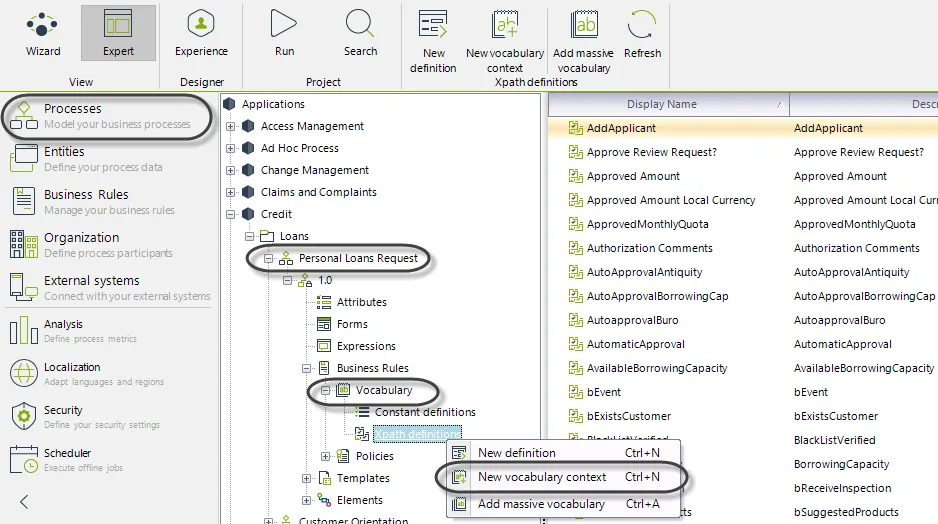
Task: Select the Expert view button
Action: coord(118,33)
